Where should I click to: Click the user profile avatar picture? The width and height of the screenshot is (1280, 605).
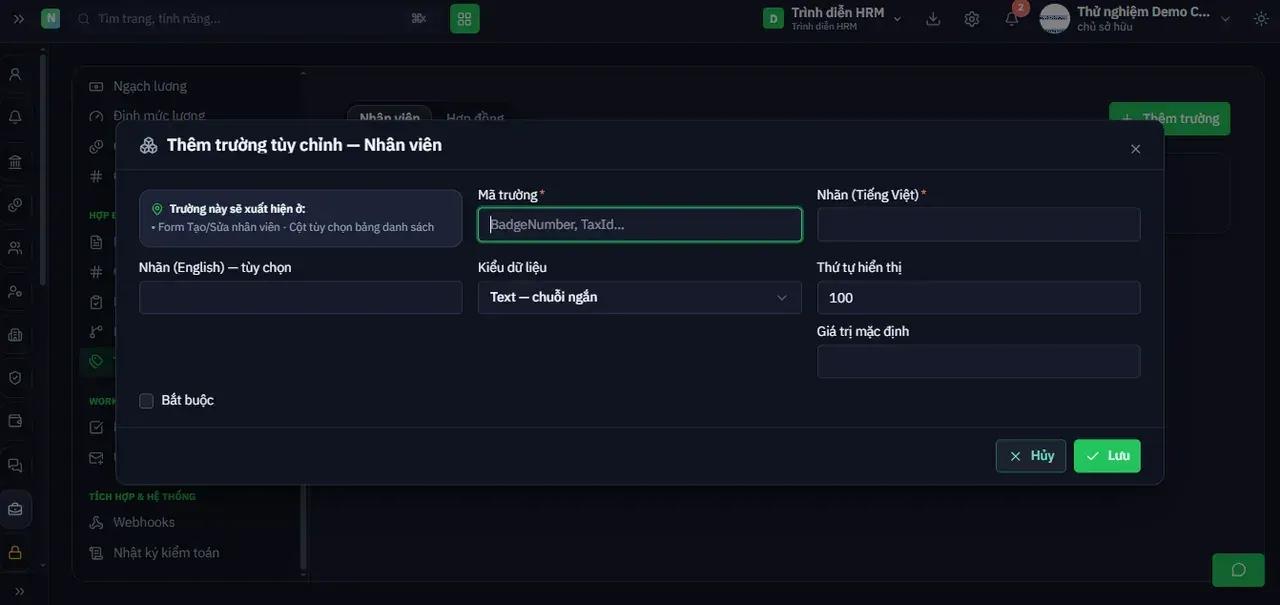(x=1055, y=19)
